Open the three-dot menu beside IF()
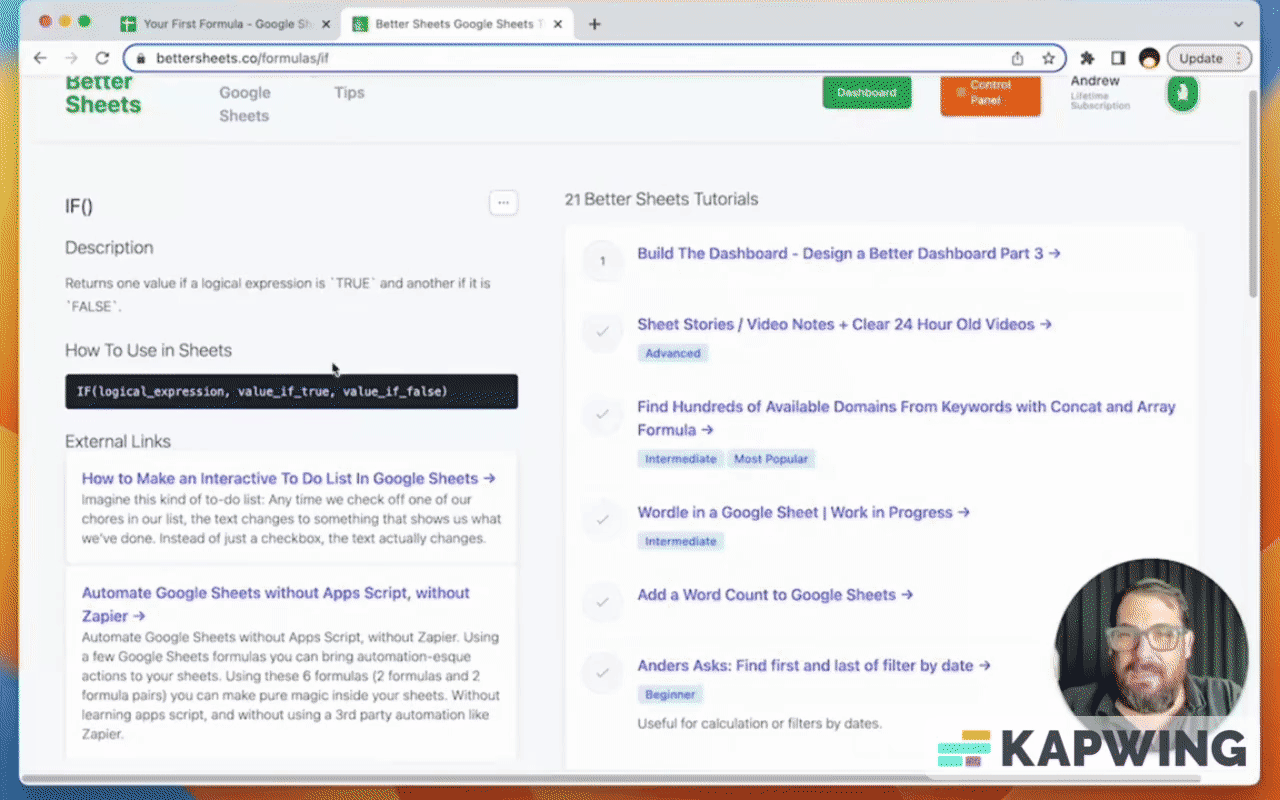 [x=503, y=203]
